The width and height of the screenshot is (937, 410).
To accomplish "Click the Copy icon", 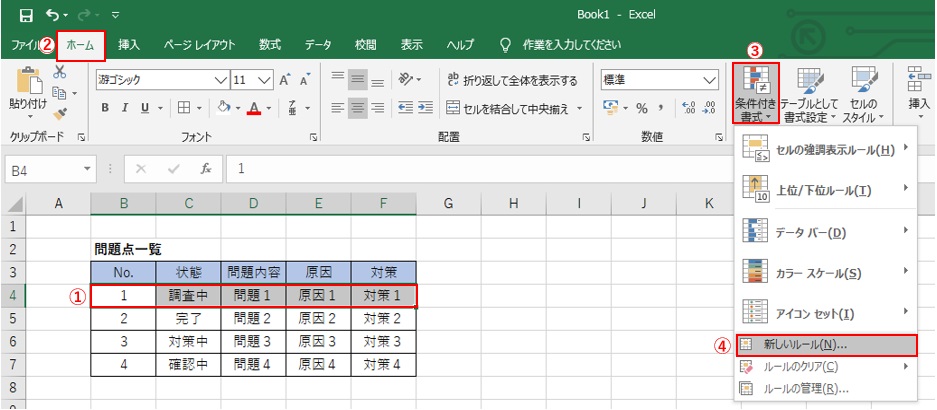I will [x=59, y=93].
